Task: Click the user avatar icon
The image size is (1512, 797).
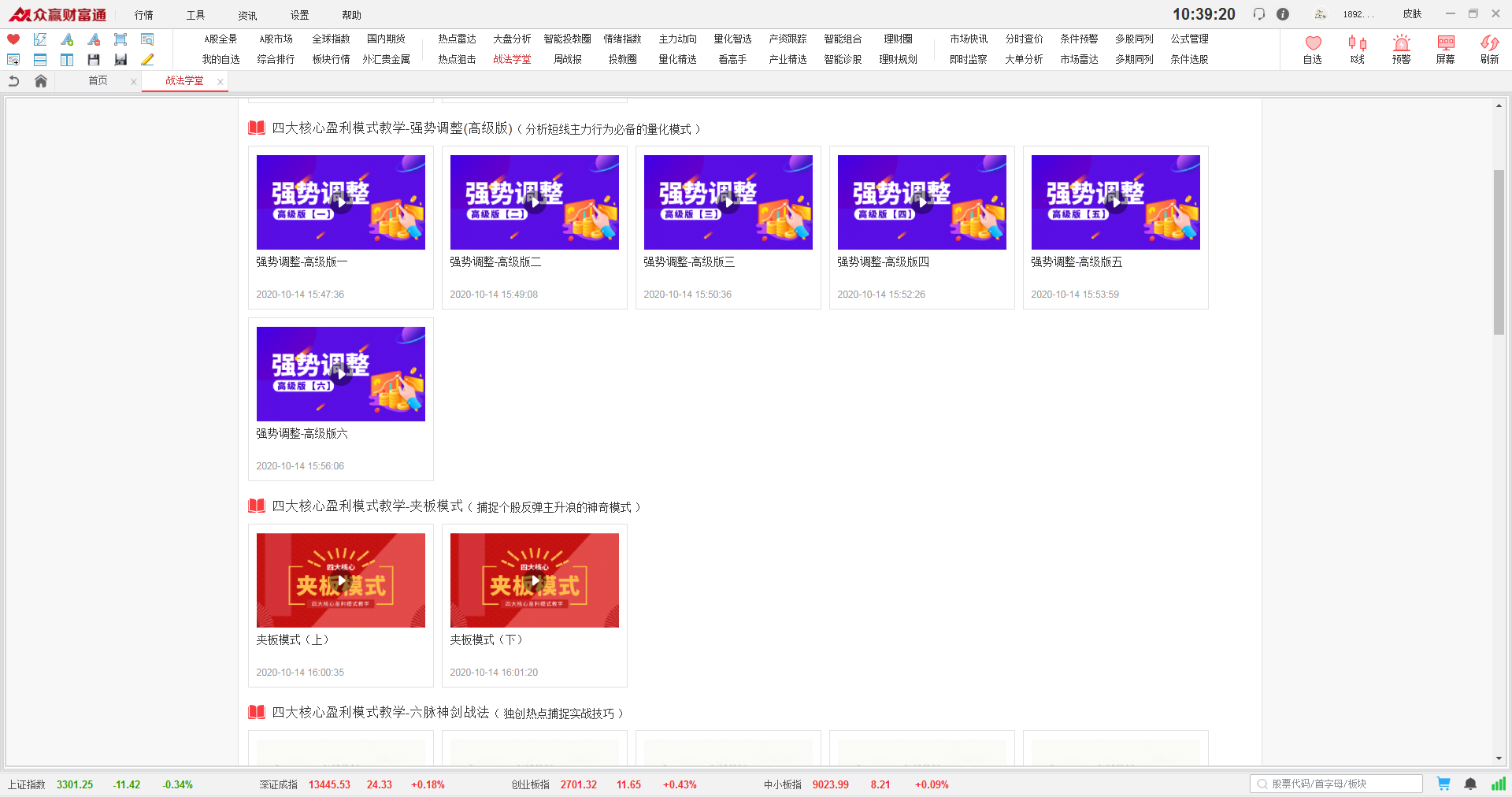Action: point(1320,14)
